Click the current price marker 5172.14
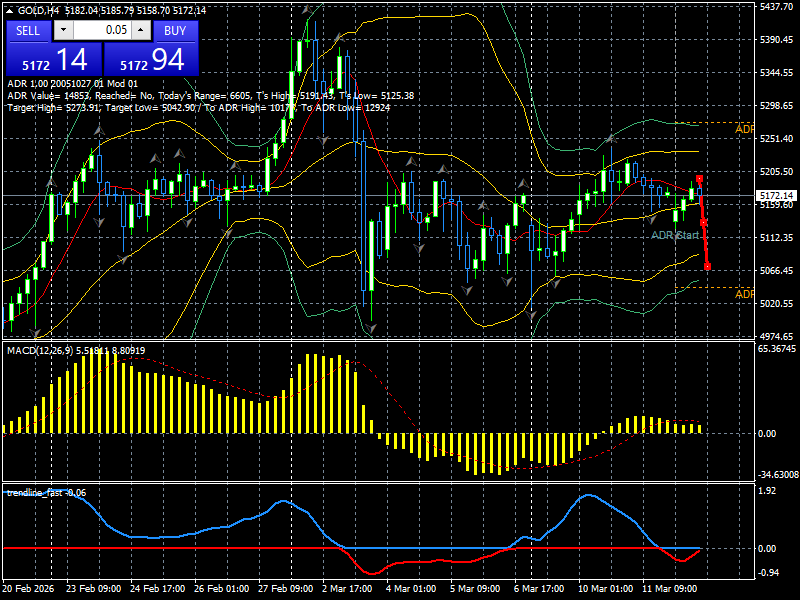 (x=776, y=196)
